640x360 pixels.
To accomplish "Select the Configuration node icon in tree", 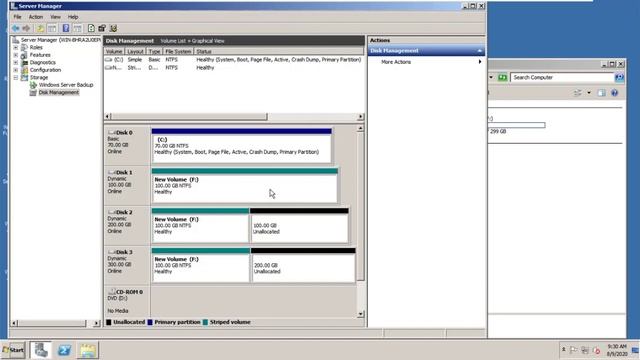I will click(x=24, y=70).
